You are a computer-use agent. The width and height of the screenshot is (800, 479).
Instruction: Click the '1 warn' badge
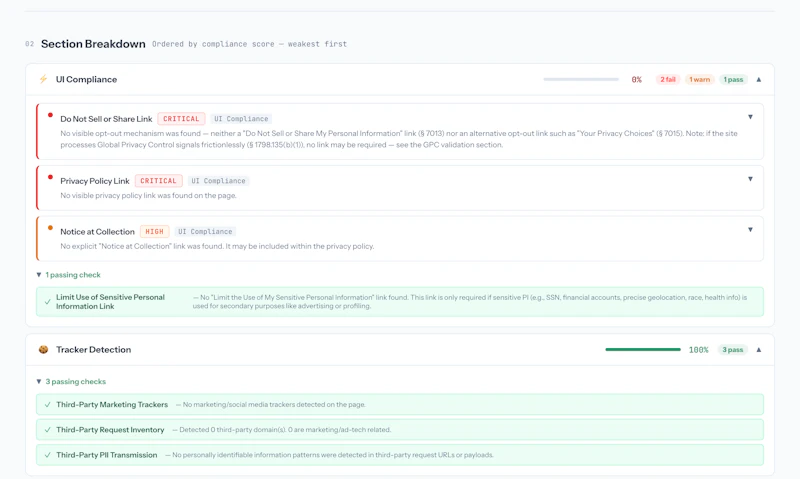click(x=699, y=80)
